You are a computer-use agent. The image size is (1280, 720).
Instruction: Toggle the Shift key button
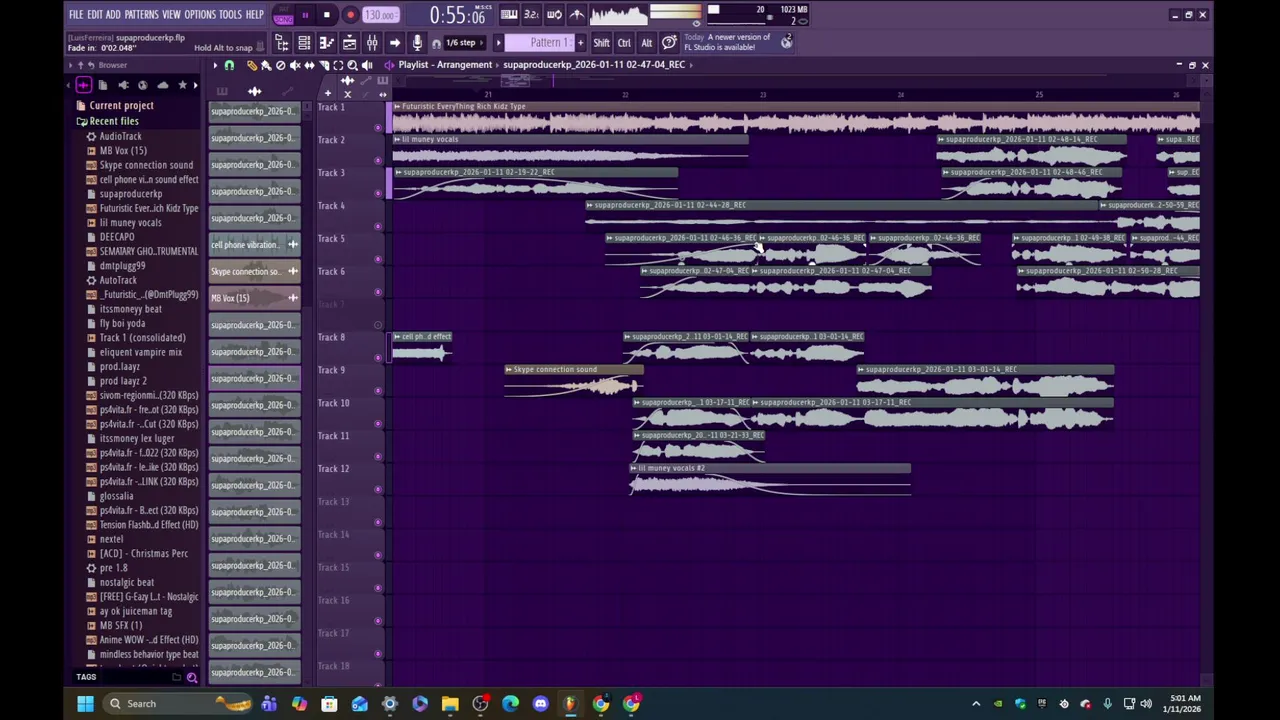(601, 43)
